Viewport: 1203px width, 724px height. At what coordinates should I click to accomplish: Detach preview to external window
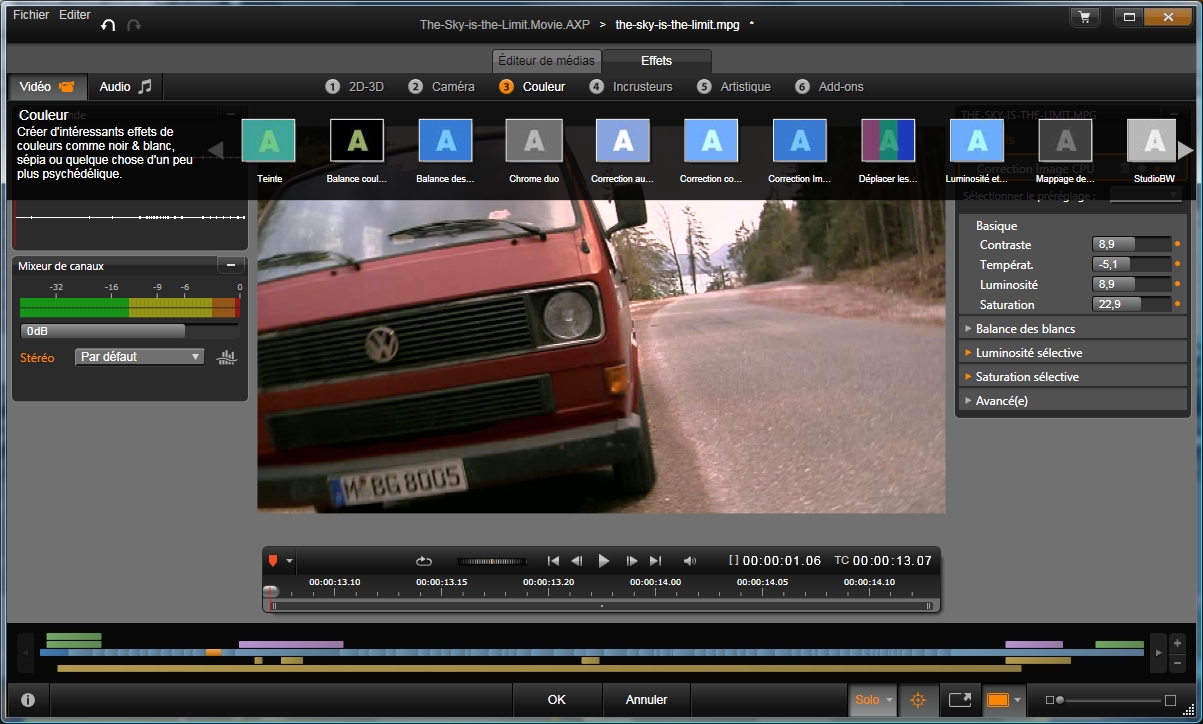click(x=960, y=700)
